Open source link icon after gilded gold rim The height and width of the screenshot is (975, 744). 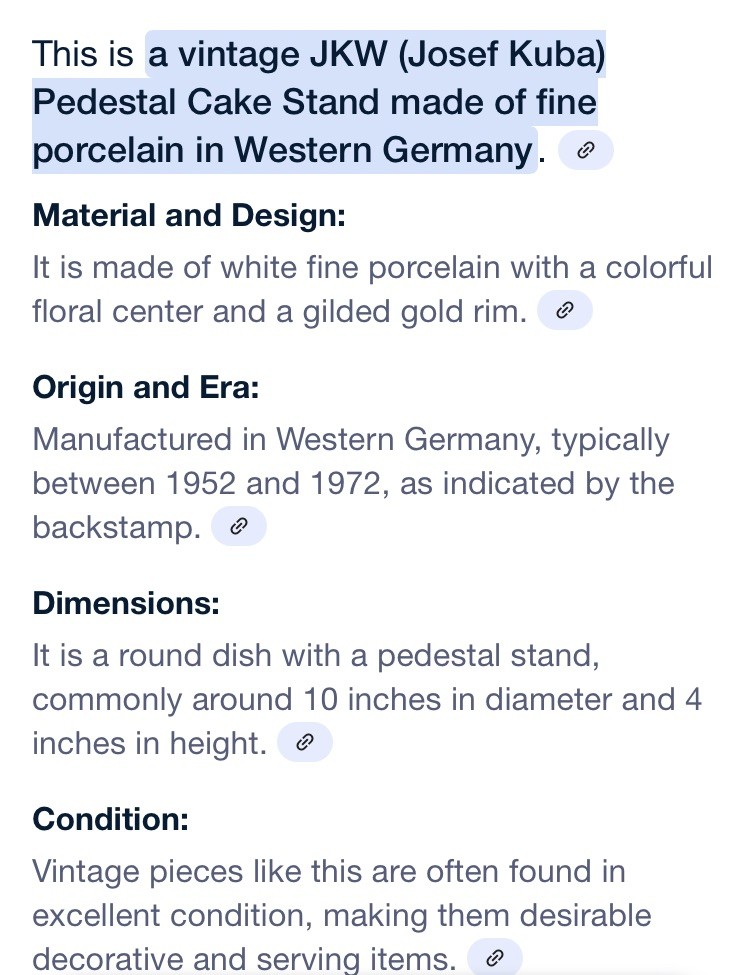pos(564,310)
